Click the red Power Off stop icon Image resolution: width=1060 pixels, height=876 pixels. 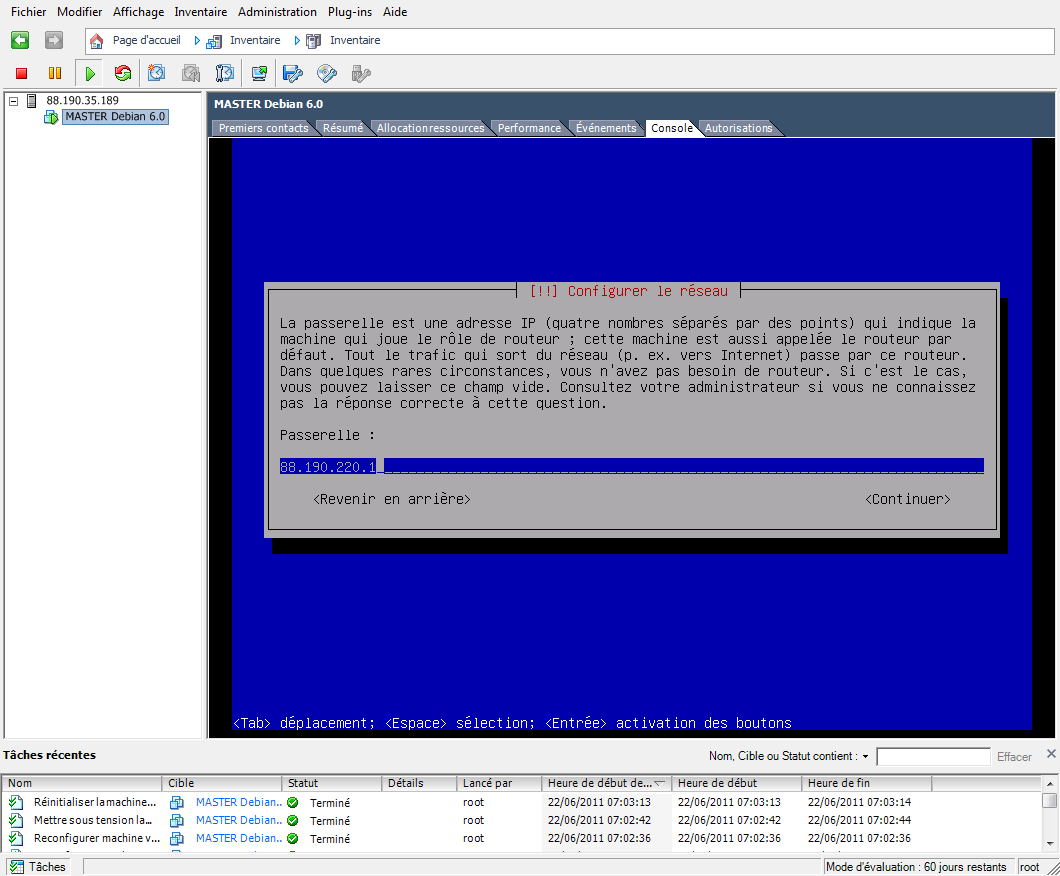coord(22,73)
